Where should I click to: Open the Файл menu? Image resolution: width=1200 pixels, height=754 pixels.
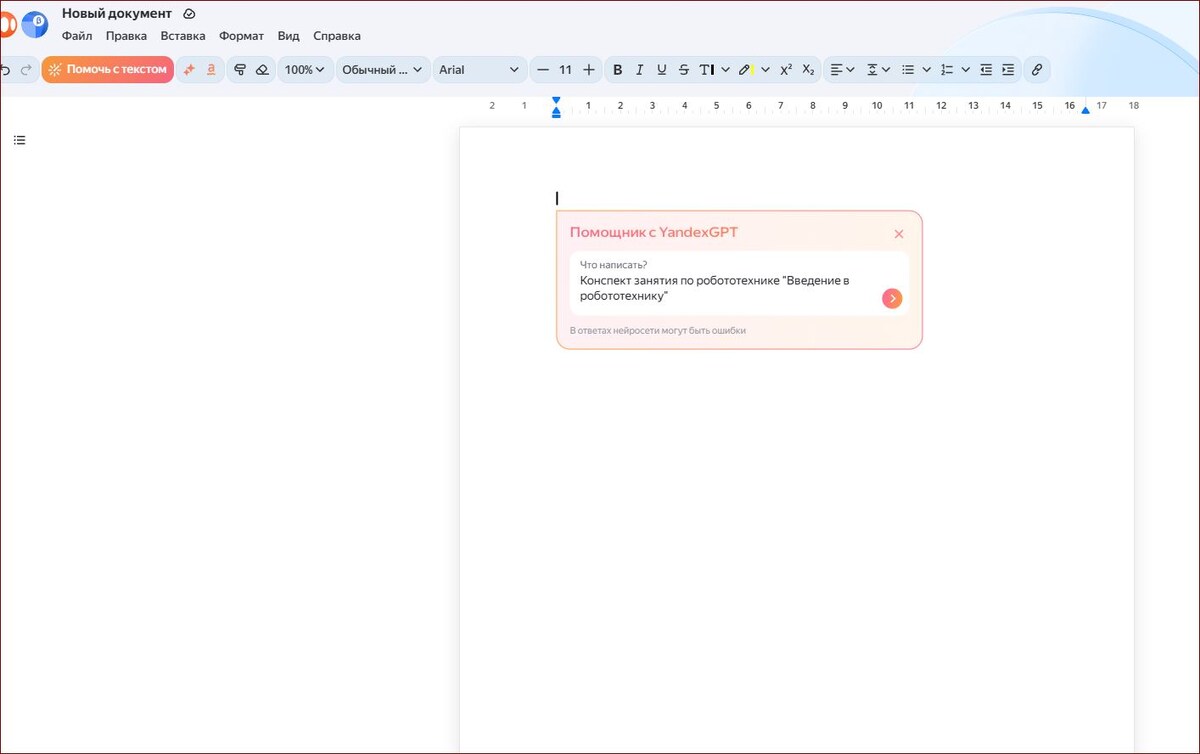click(x=77, y=36)
